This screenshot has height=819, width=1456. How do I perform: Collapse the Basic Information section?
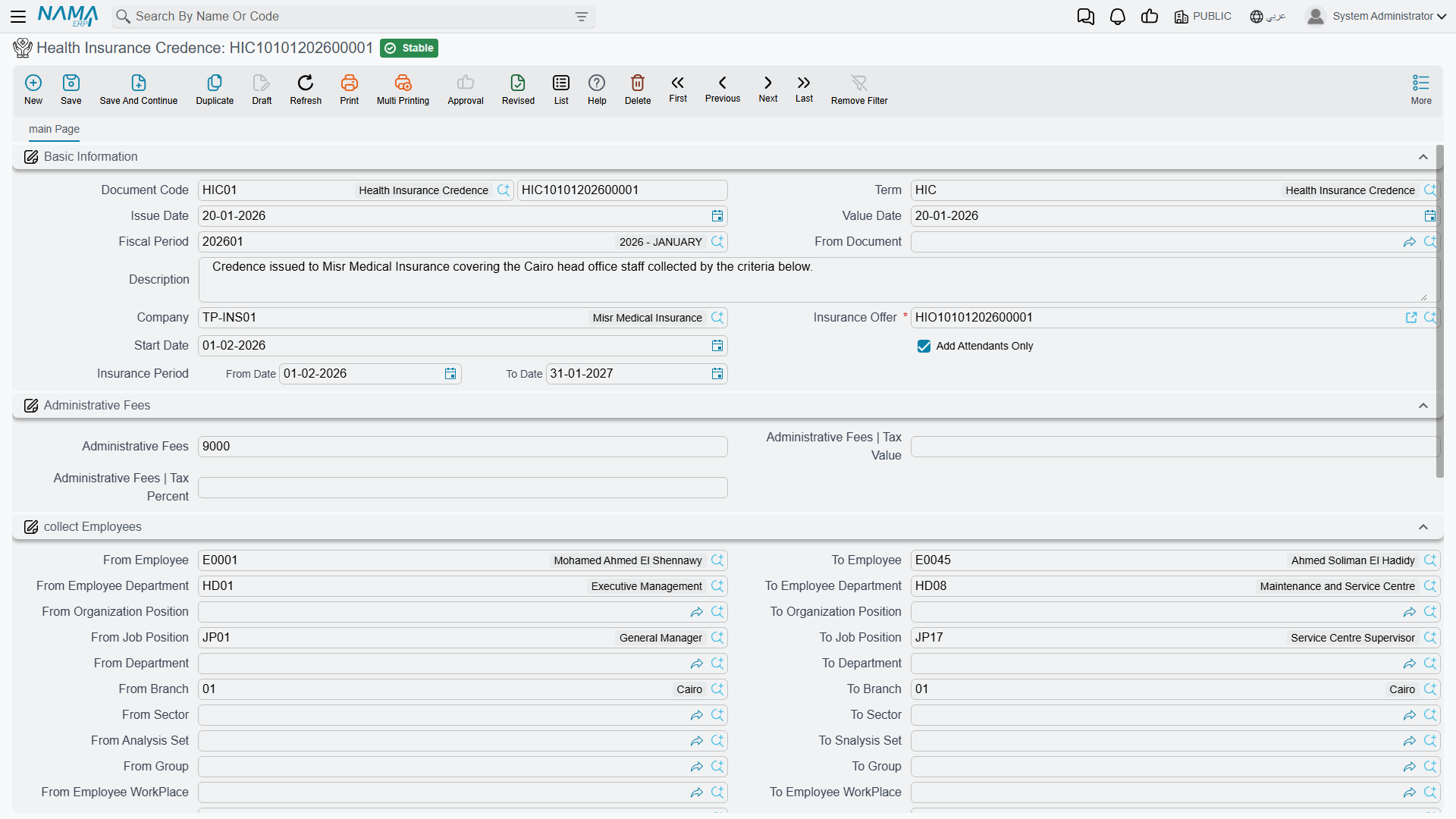click(x=1423, y=157)
